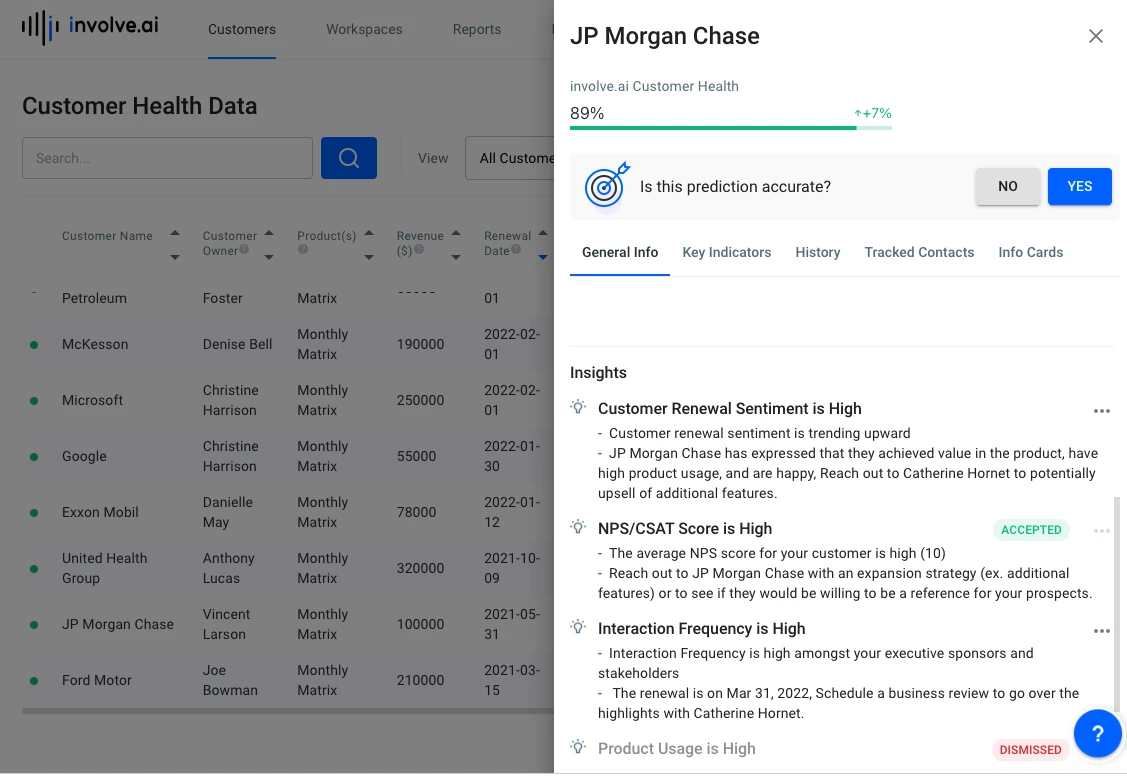This screenshot has width=1127, height=776.
Task: Sort Customer Owner column descending
Action: pyautogui.click(x=269, y=257)
